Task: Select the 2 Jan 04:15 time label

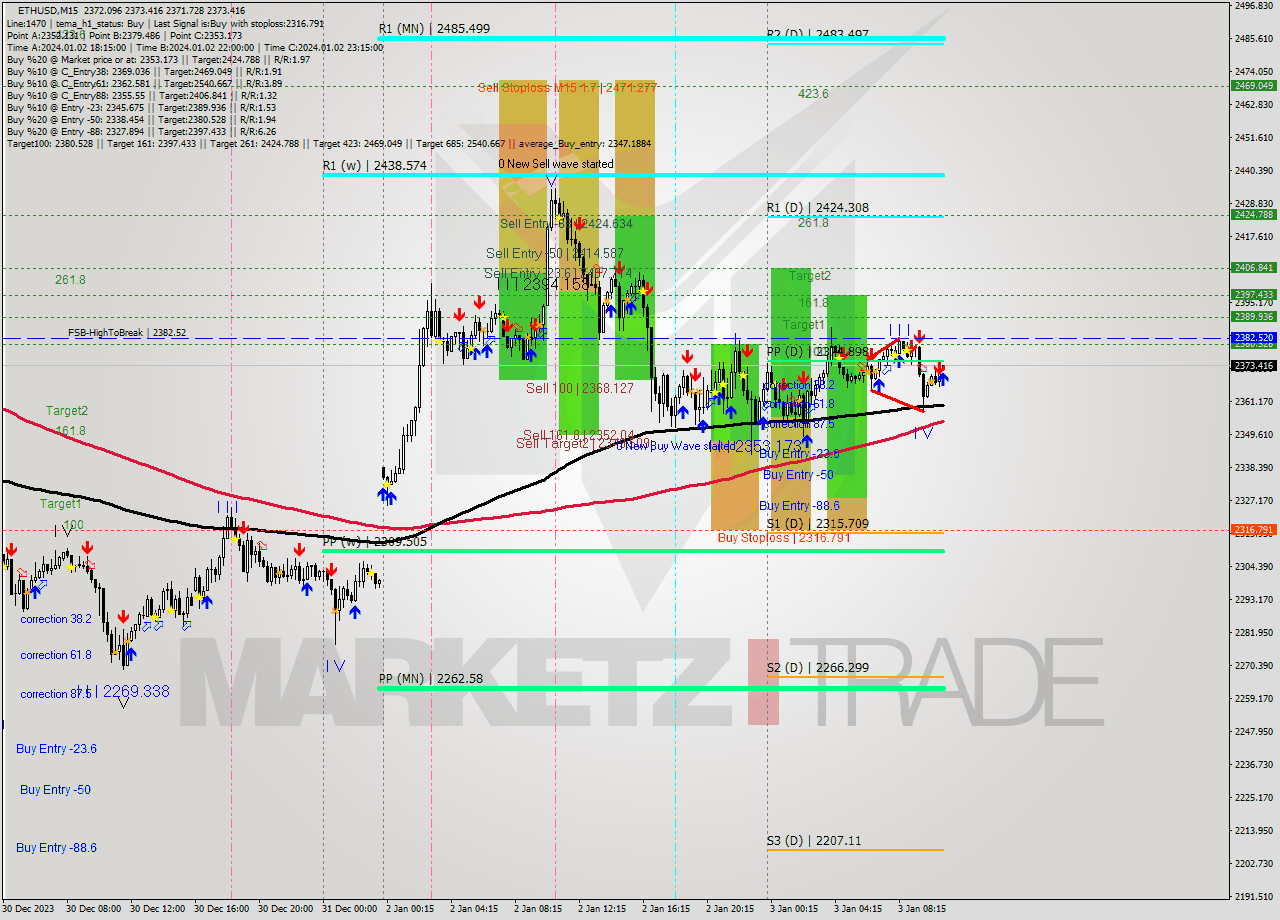Action: click(474, 909)
